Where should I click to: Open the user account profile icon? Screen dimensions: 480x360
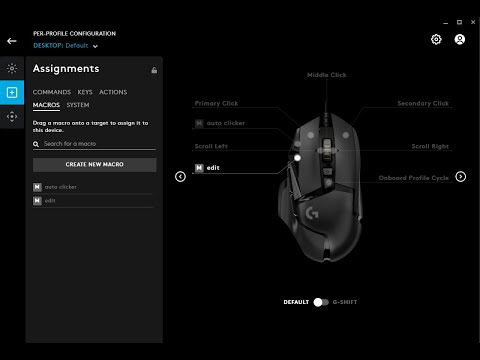coord(460,40)
